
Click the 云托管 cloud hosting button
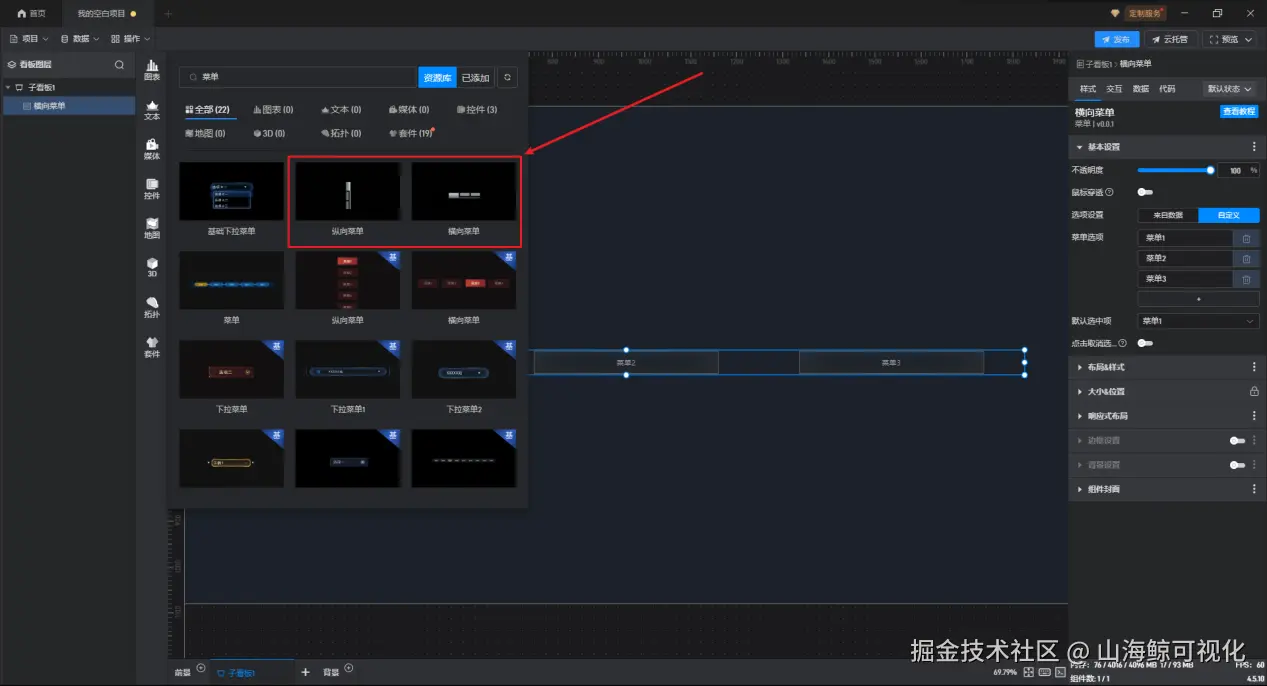tap(1169, 39)
